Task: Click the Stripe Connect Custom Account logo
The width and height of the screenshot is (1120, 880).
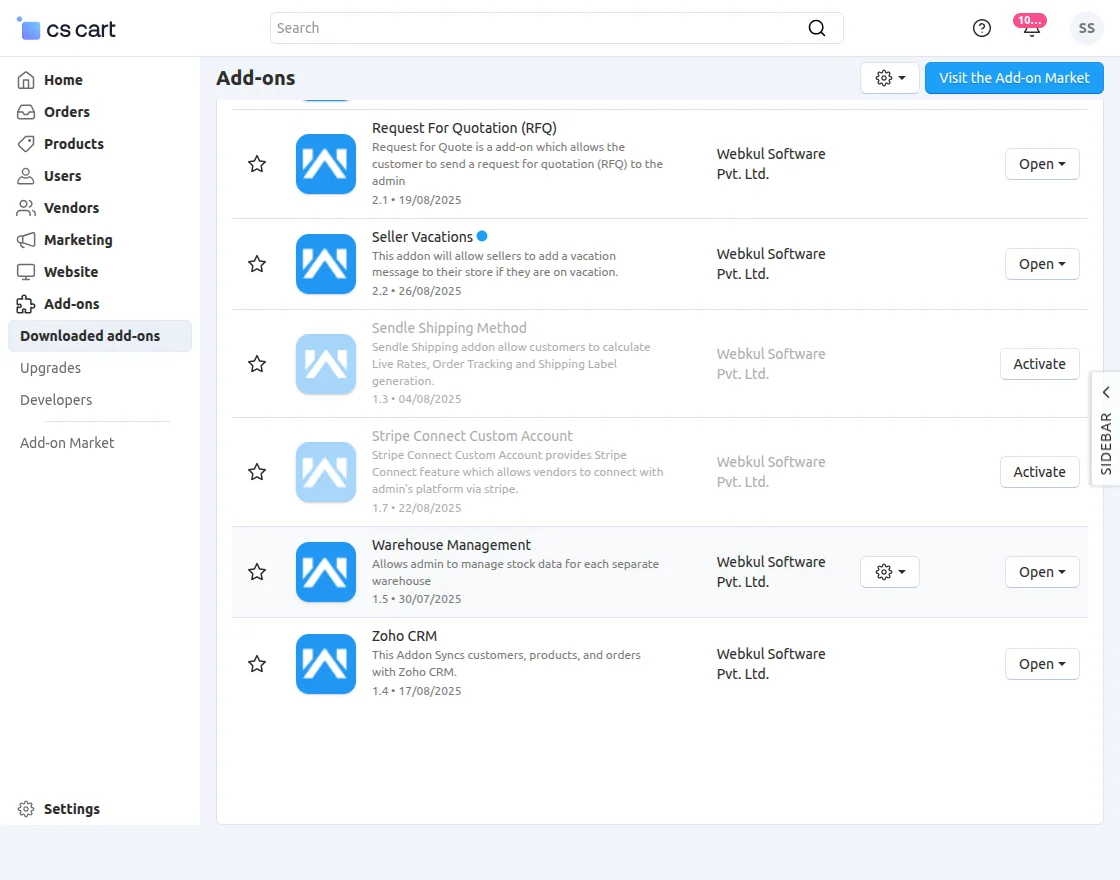Action: tap(326, 472)
